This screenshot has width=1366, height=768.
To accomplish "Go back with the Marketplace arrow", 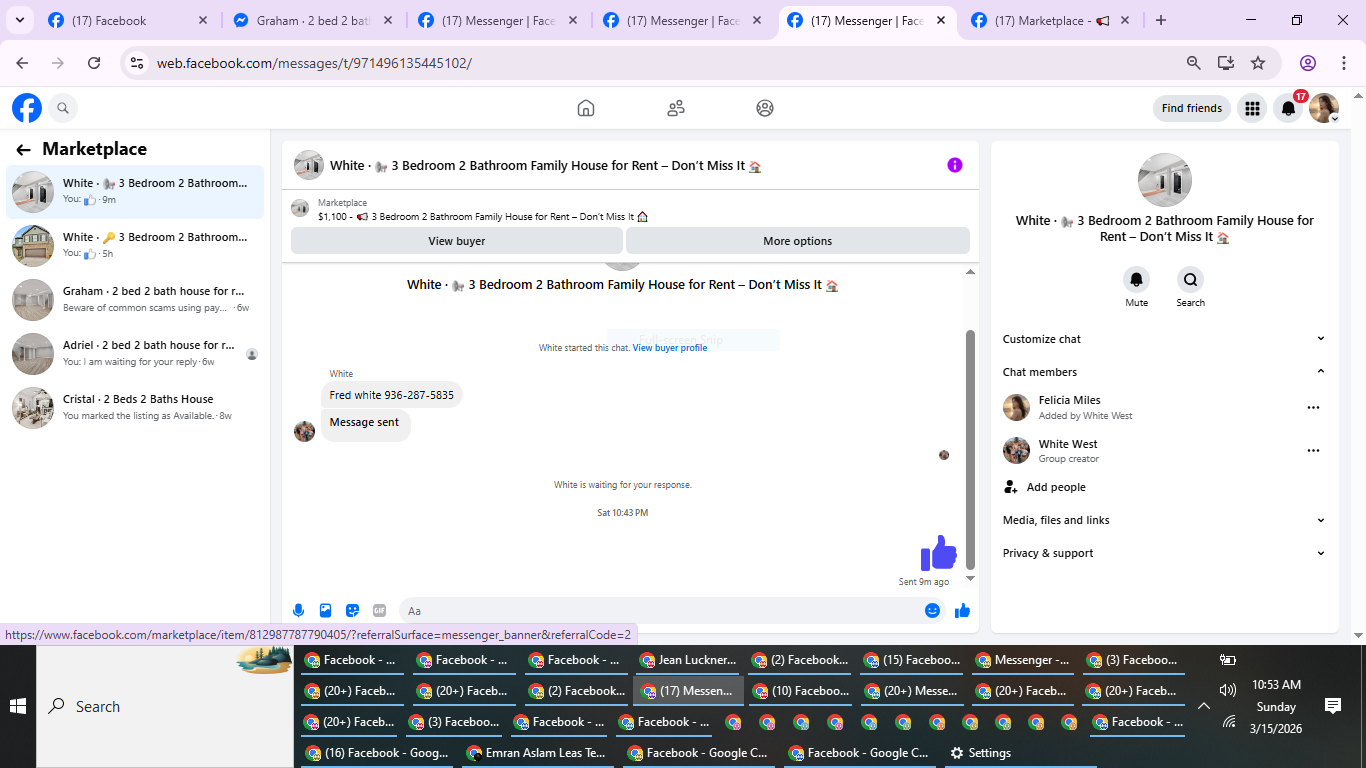I will tap(23, 149).
